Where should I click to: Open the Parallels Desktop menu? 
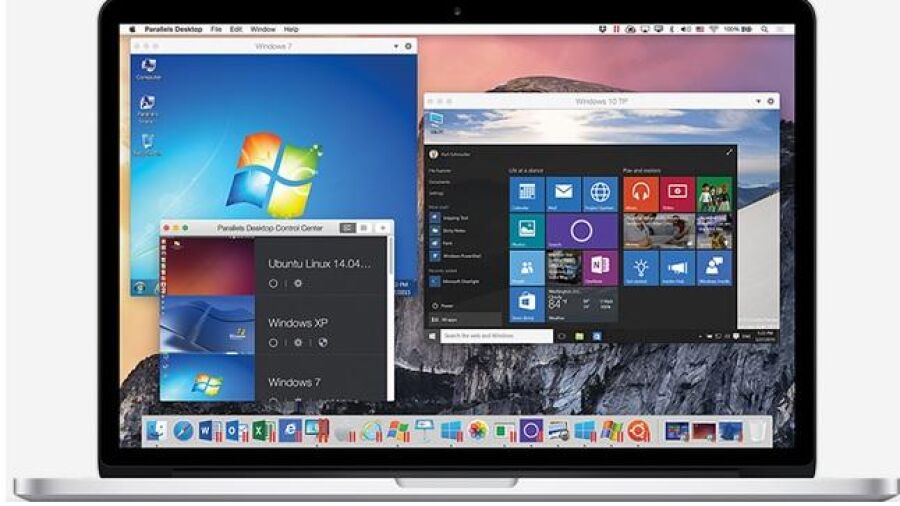pos(173,29)
